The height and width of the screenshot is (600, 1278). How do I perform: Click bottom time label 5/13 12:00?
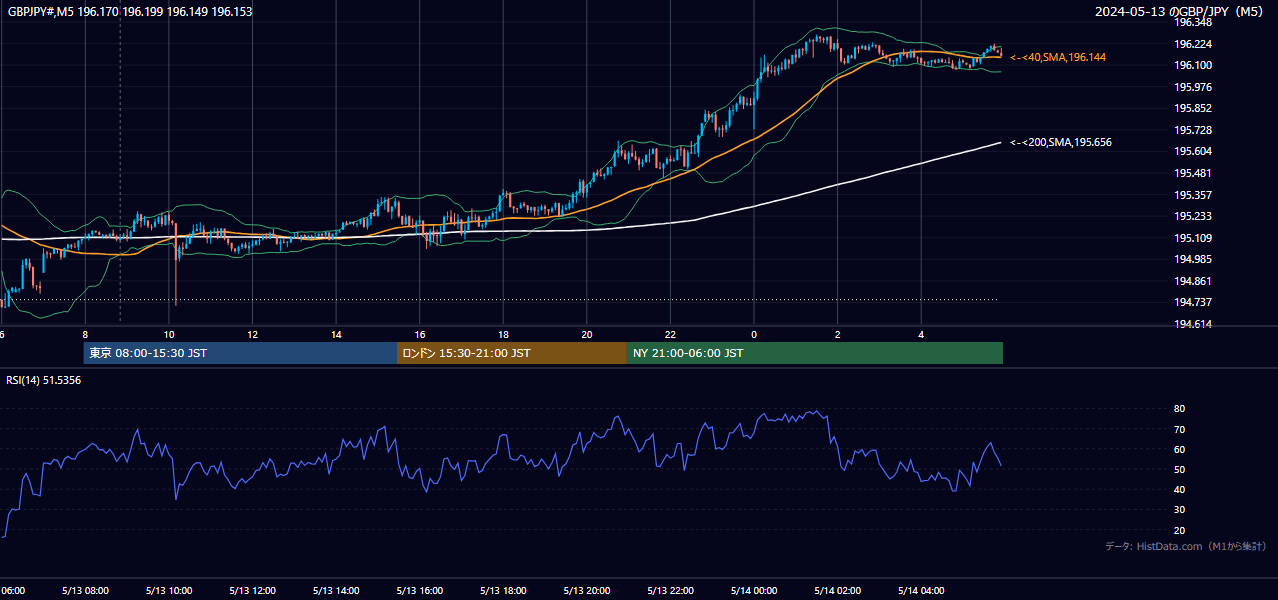253,590
